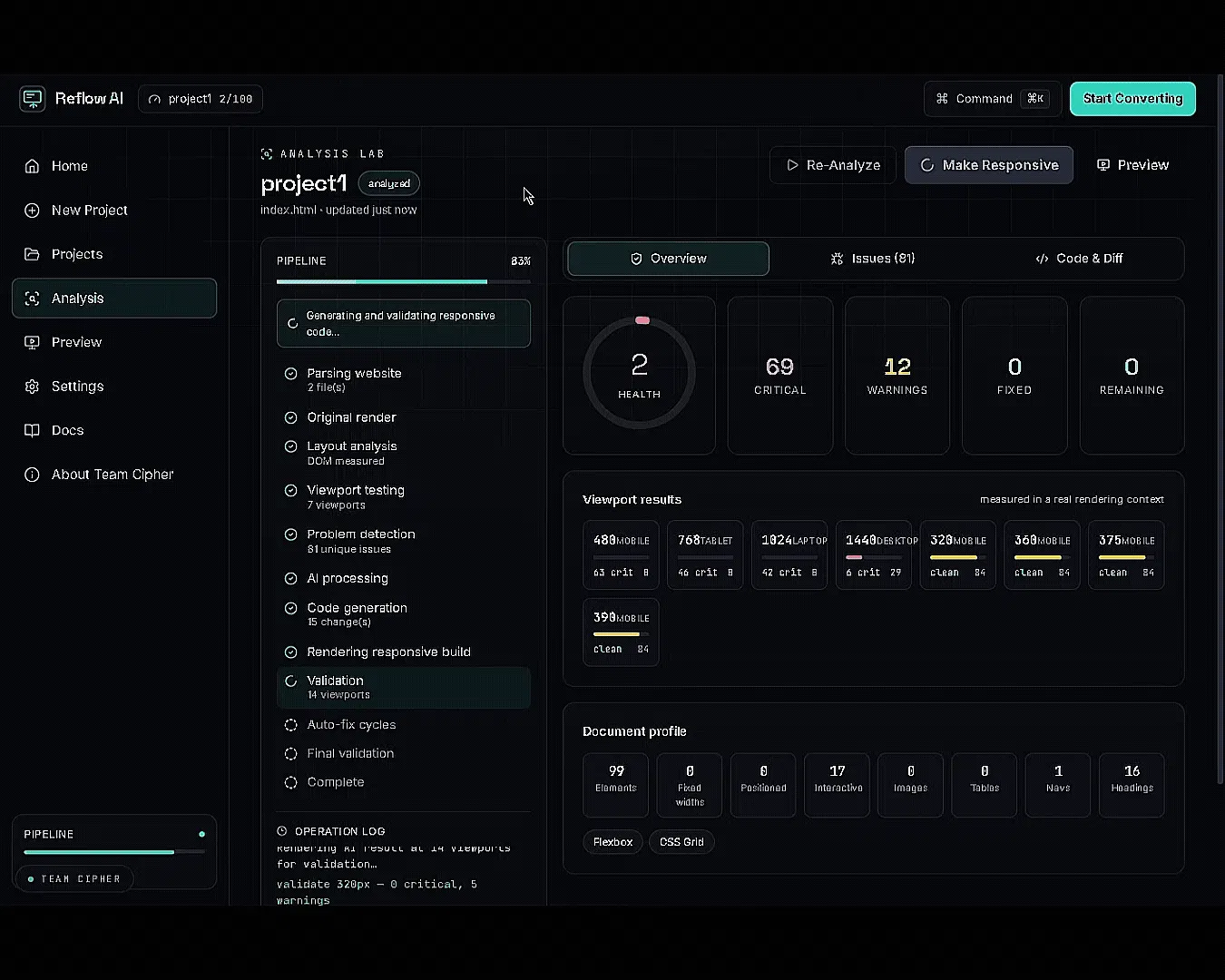Click the Original render check icon
Image resolution: width=1225 pixels, height=980 pixels.
tap(290, 418)
